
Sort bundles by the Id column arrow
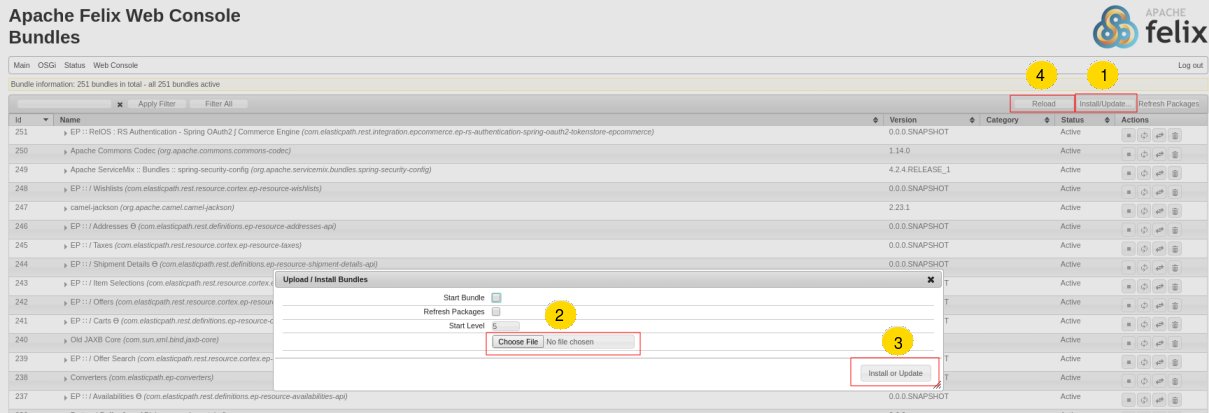46,120
